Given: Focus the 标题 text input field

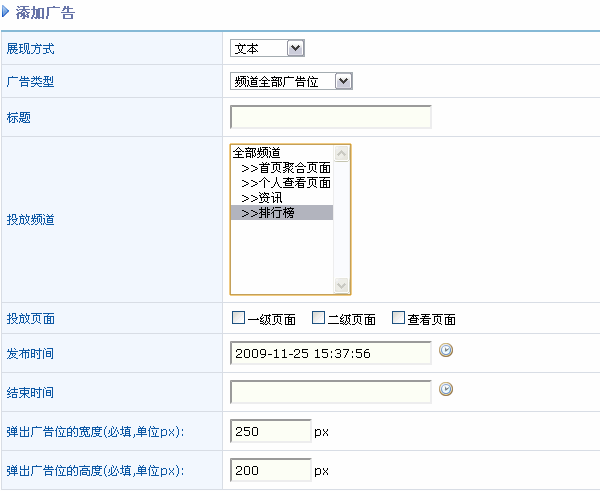Looking at the screenshot, I should (x=330, y=118).
